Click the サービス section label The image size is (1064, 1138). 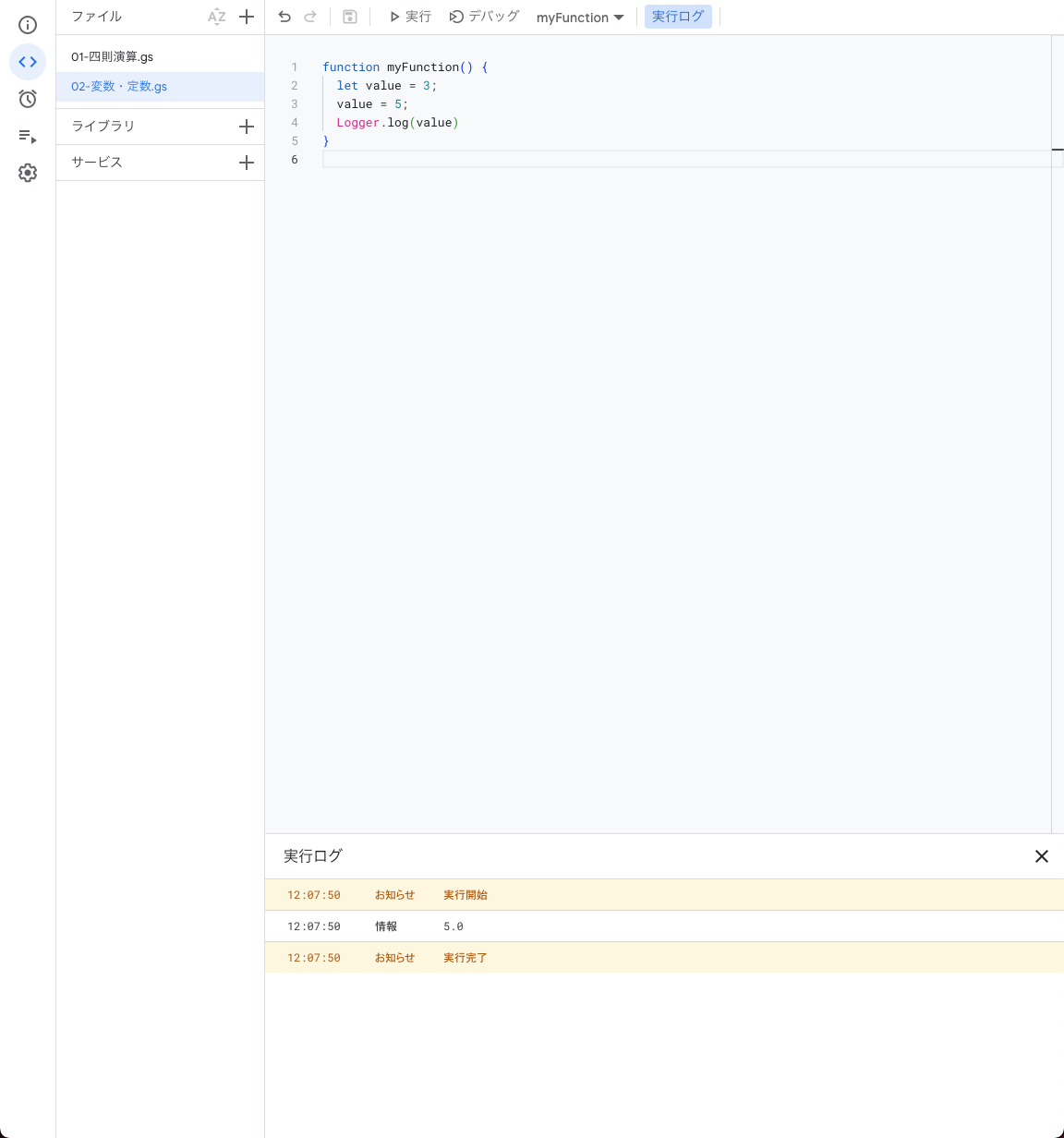coord(97,162)
